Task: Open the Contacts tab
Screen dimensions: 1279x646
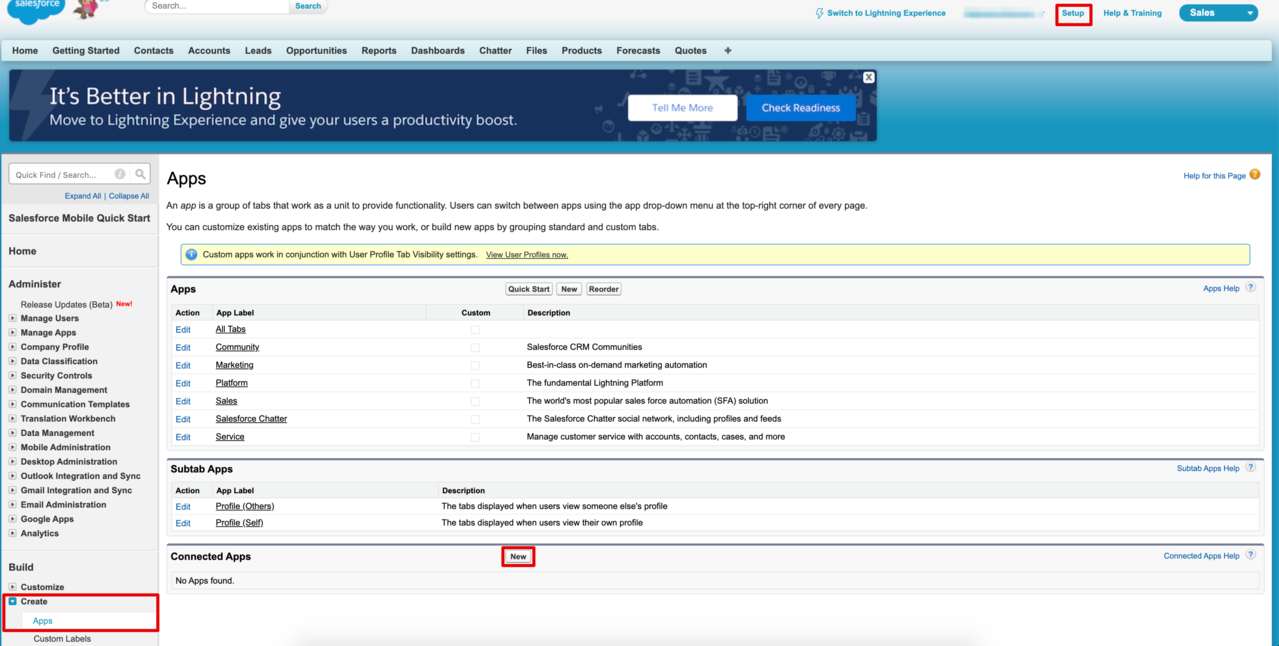Action: [x=153, y=50]
